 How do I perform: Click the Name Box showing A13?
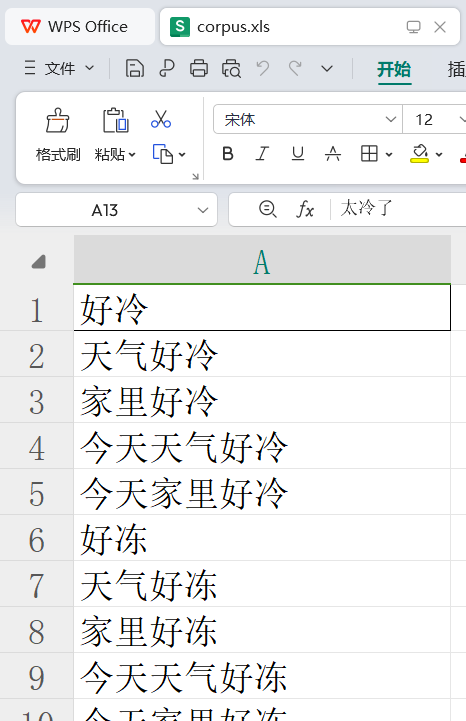point(105,210)
